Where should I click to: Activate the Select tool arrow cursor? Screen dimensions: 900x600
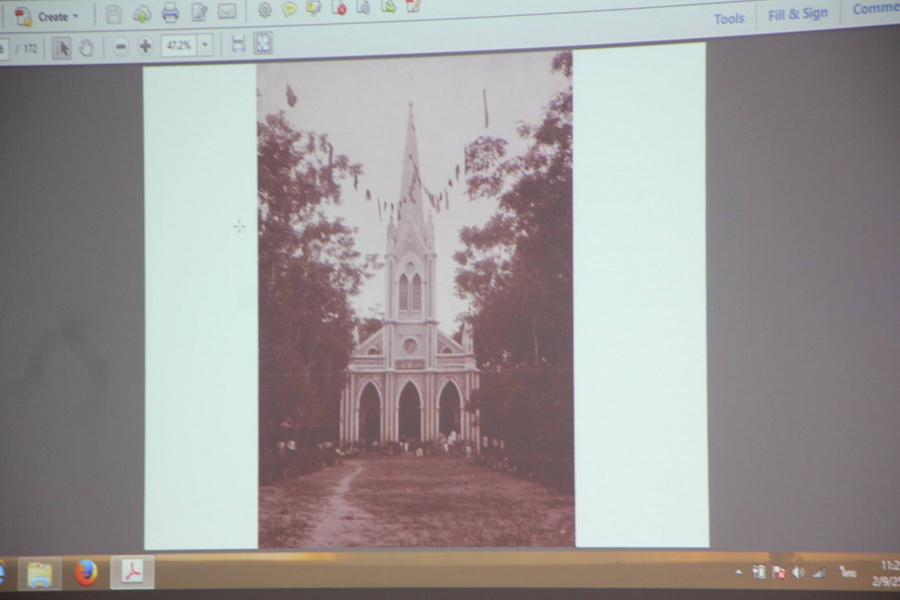pos(61,49)
